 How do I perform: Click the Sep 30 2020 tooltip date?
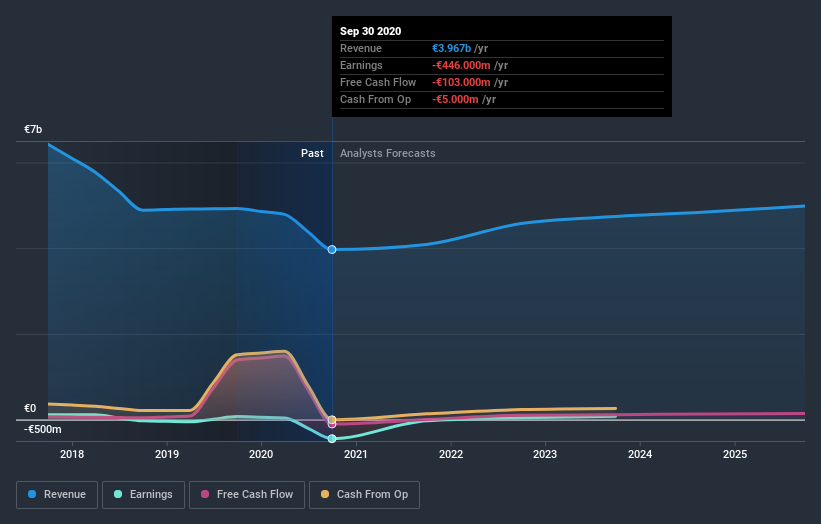pyautogui.click(x=371, y=31)
